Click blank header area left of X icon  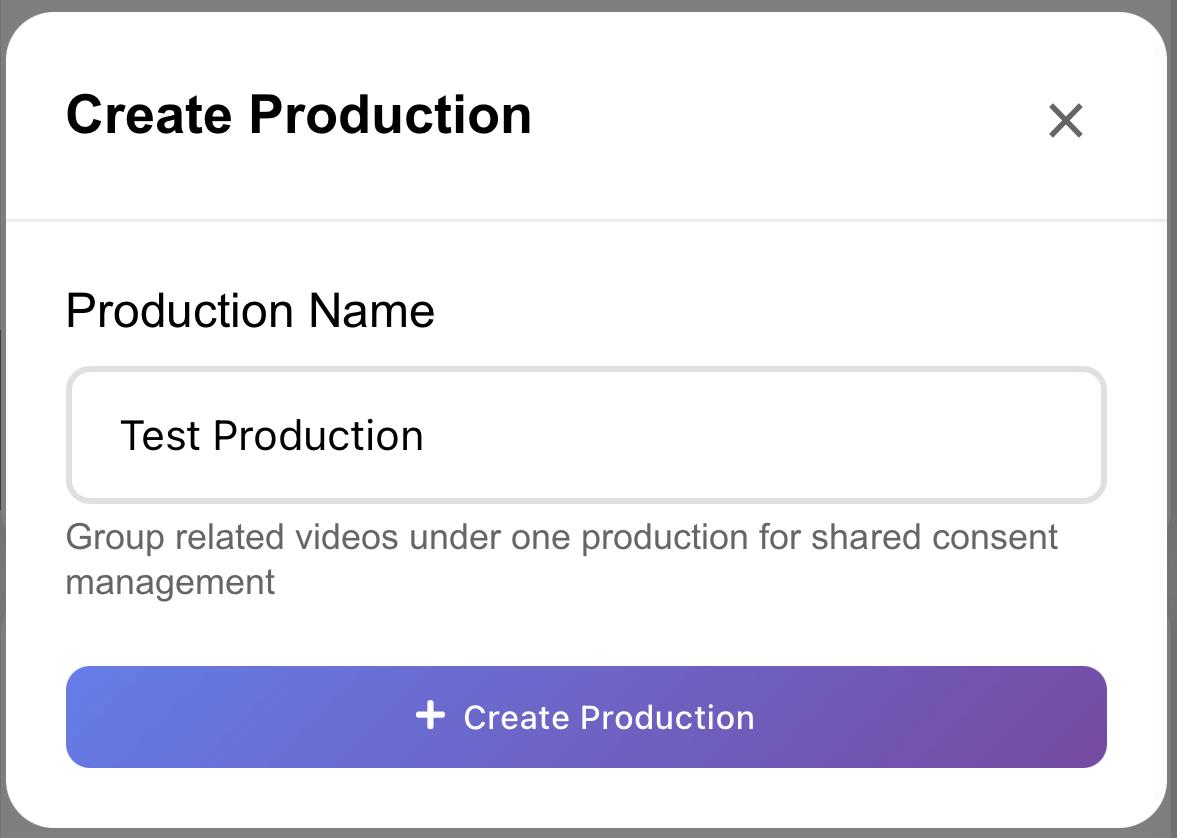(800, 116)
